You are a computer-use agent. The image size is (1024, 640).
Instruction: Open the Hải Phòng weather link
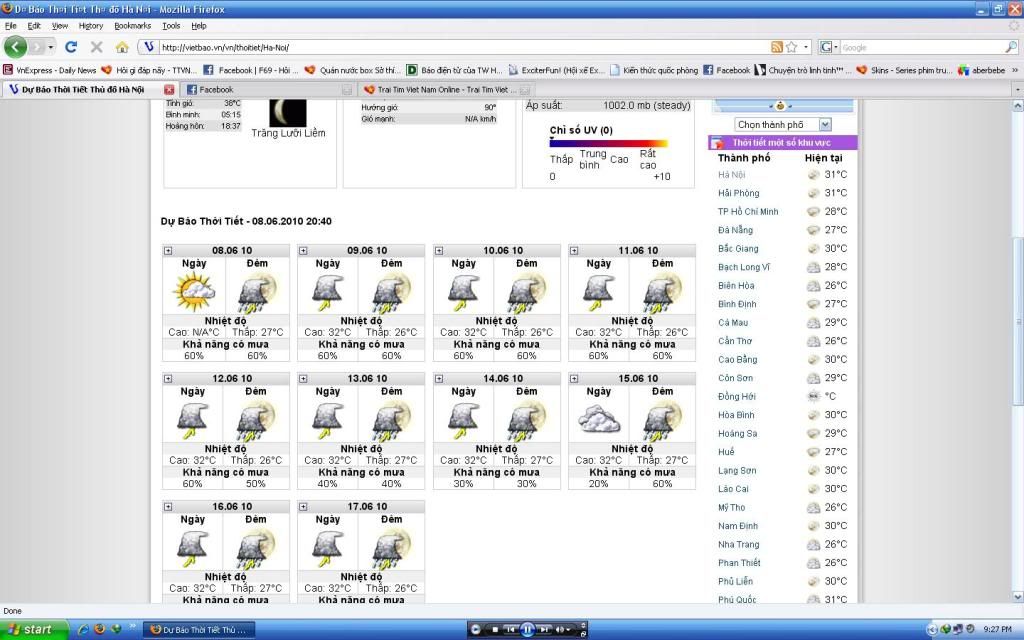coord(739,193)
